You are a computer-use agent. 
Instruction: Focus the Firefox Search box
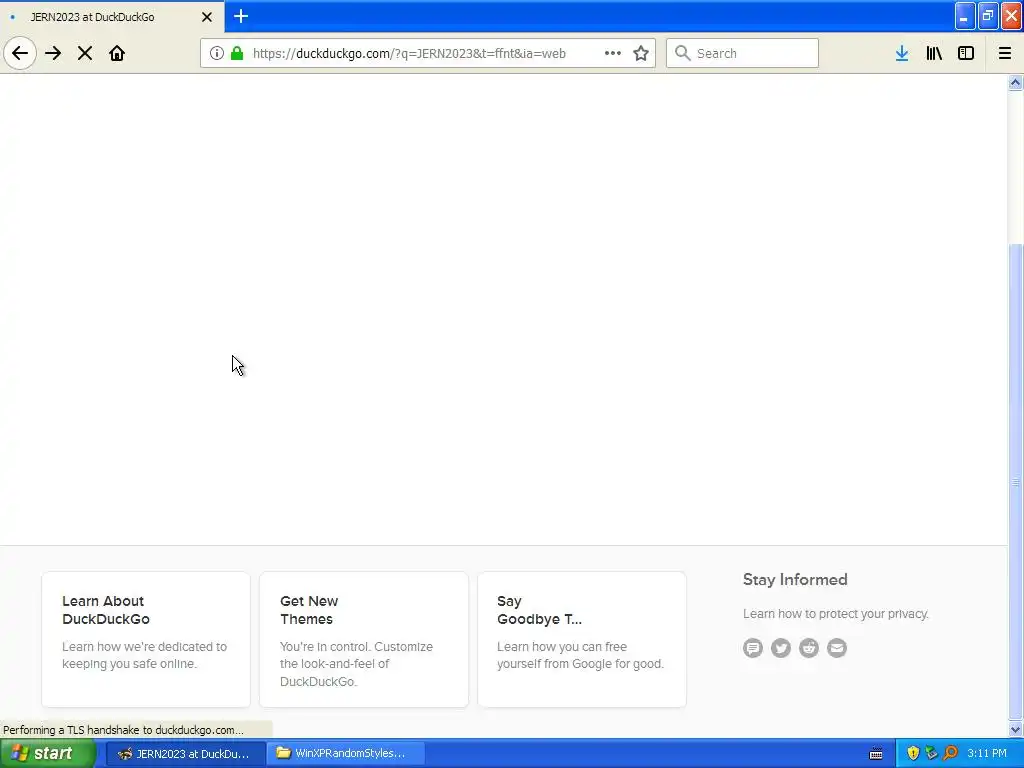coord(742,53)
